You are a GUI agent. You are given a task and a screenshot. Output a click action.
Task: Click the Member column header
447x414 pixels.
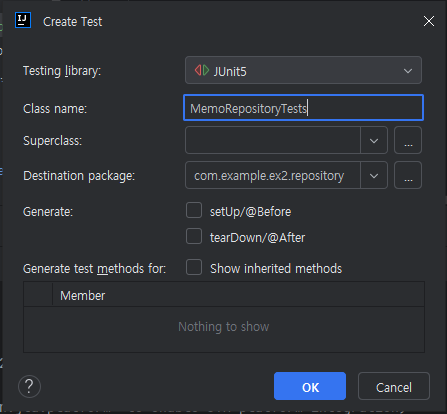click(x=238, y=295)
